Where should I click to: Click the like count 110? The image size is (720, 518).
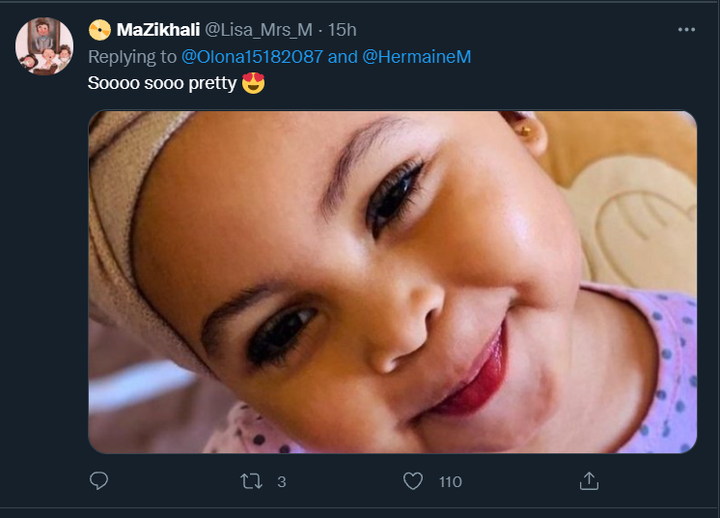click(450, 482)
